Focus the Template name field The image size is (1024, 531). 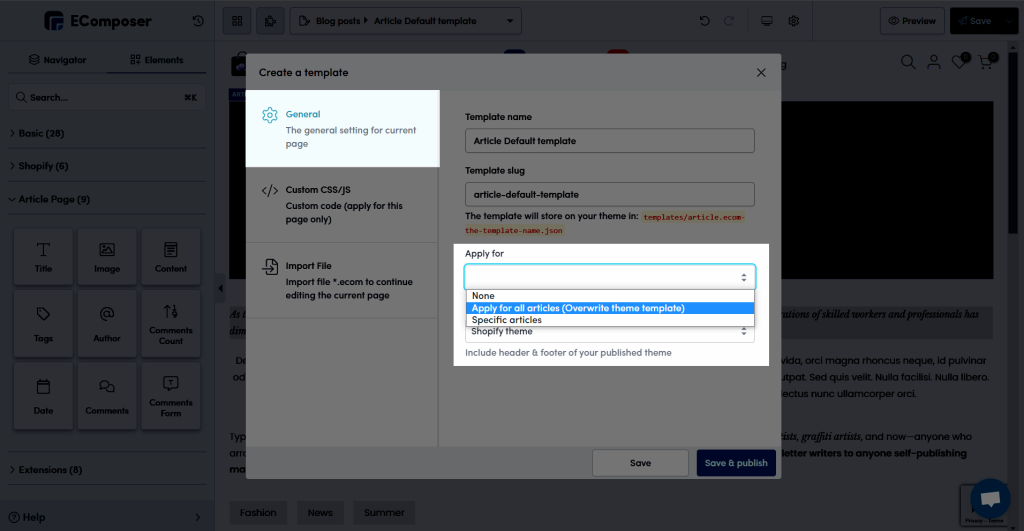tap(610, 141)
